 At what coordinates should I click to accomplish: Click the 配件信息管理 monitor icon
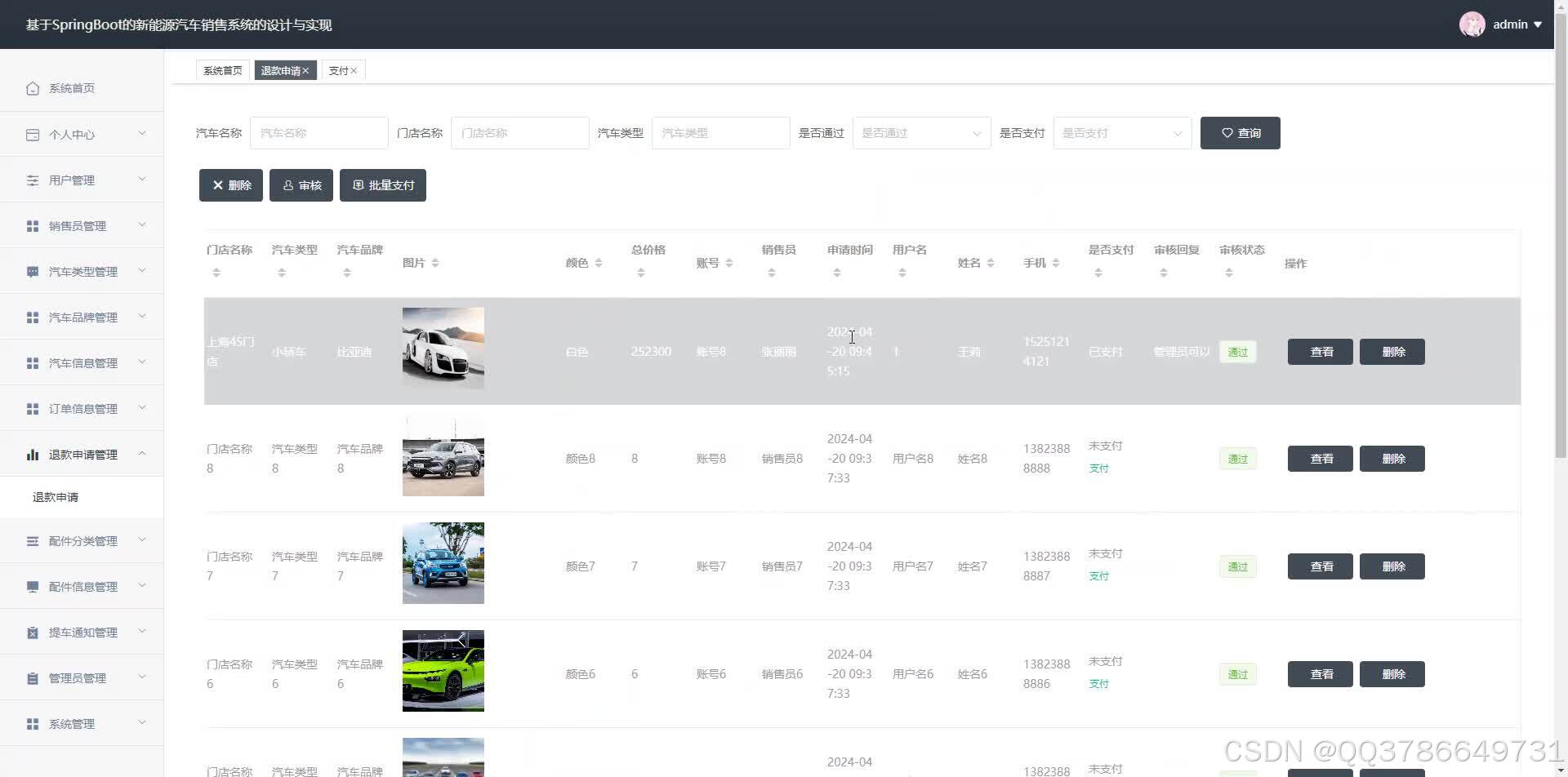point(33,587)
